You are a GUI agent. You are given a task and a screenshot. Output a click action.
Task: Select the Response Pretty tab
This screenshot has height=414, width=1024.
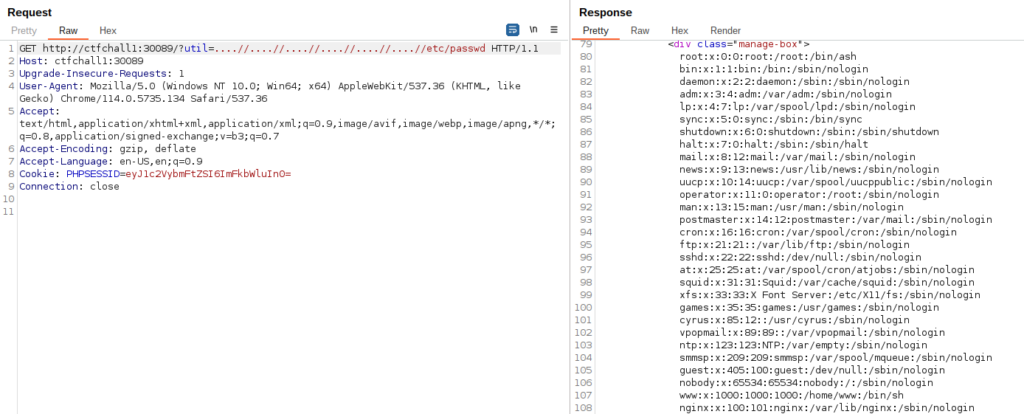(x=596, y=31)
